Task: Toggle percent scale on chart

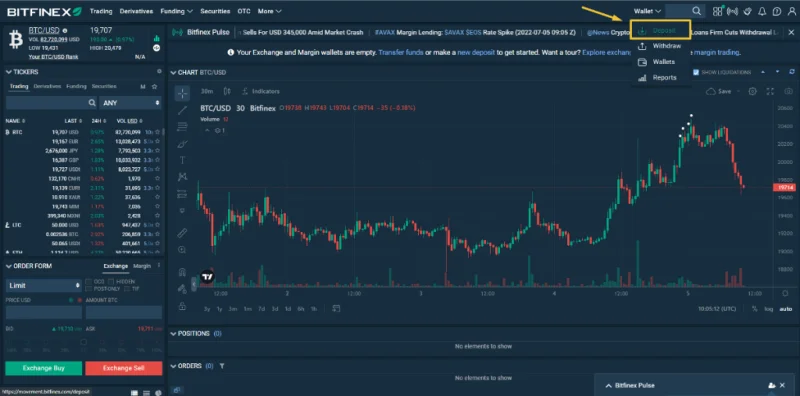Action: [x=755, y=309]
